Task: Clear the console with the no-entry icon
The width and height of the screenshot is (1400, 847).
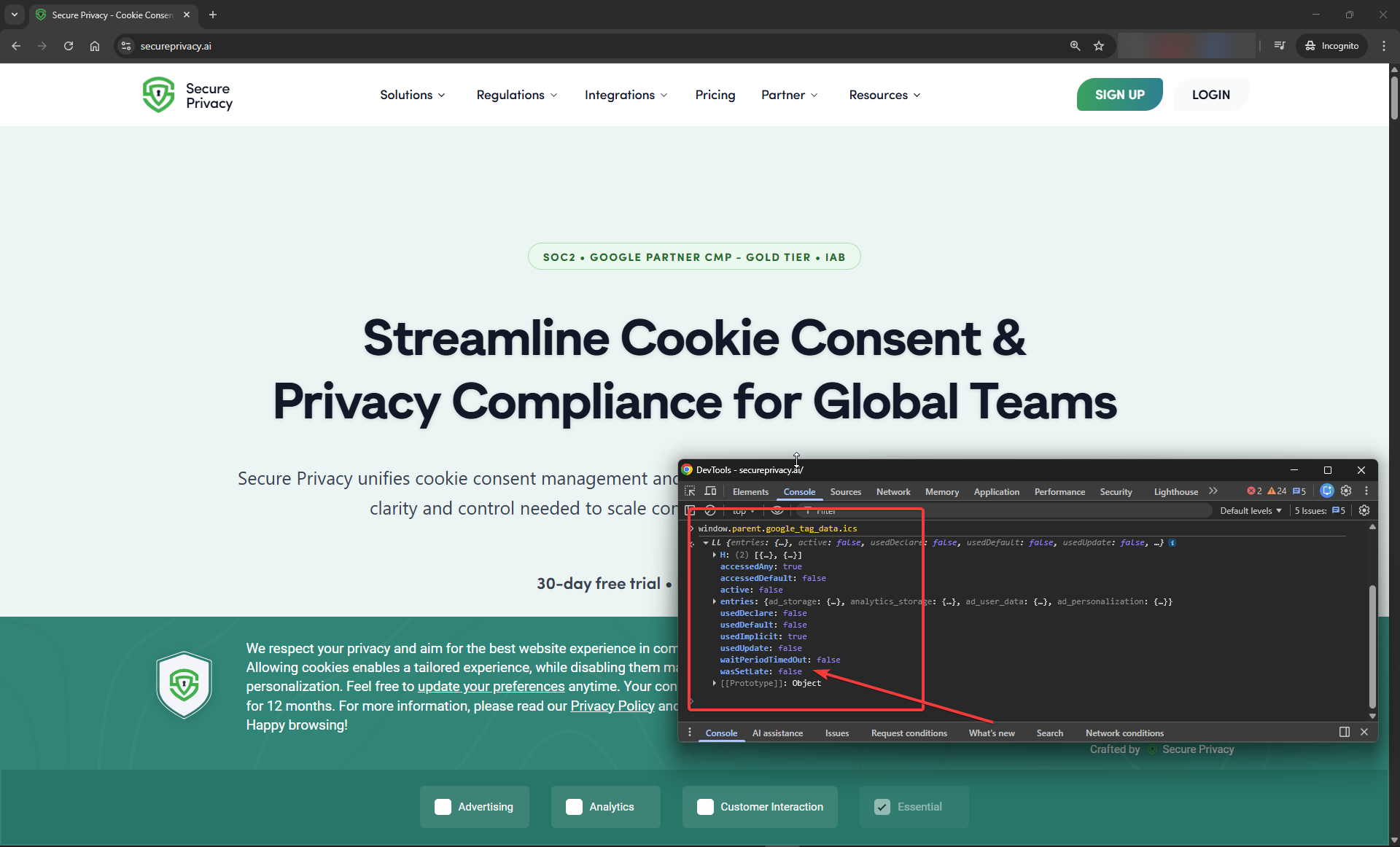Action: [x=710, y=510]
